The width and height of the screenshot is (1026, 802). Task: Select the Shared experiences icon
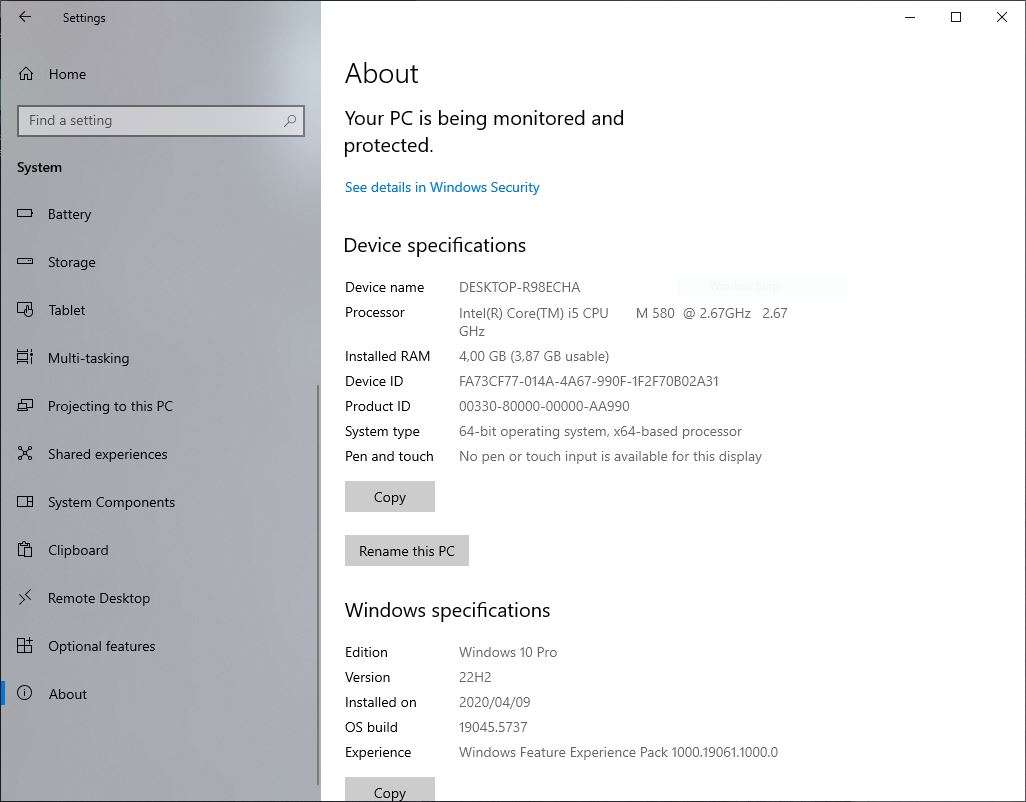coord(26,454)
